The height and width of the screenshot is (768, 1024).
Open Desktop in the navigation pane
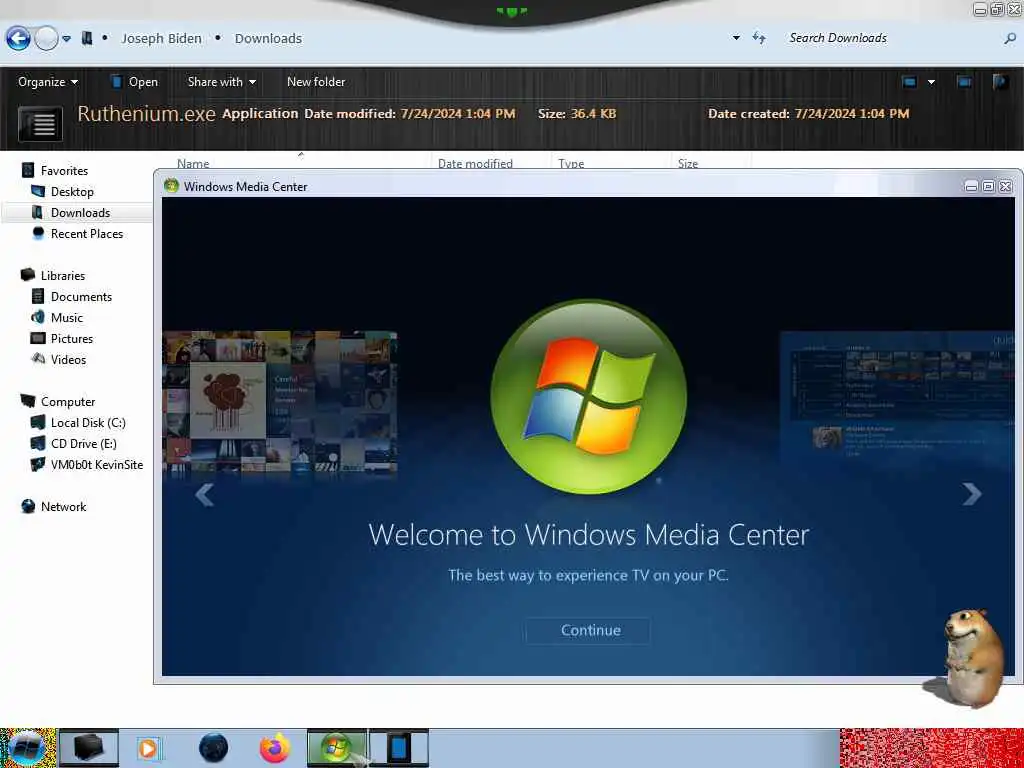[72, 192]
